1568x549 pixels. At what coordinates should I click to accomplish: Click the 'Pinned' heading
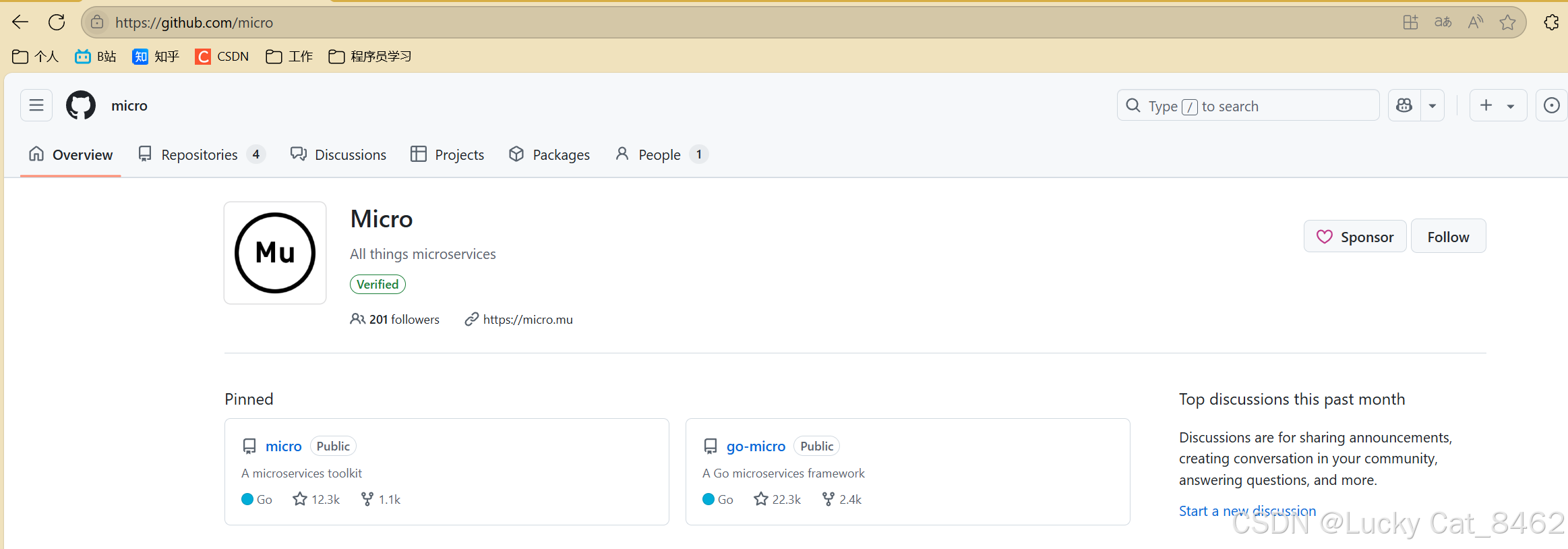click(249, 399)
